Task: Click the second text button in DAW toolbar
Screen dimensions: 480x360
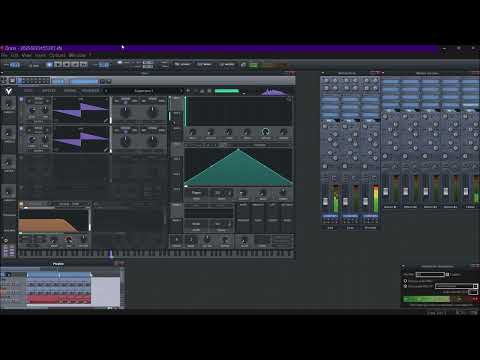Action: click(204, 64)
